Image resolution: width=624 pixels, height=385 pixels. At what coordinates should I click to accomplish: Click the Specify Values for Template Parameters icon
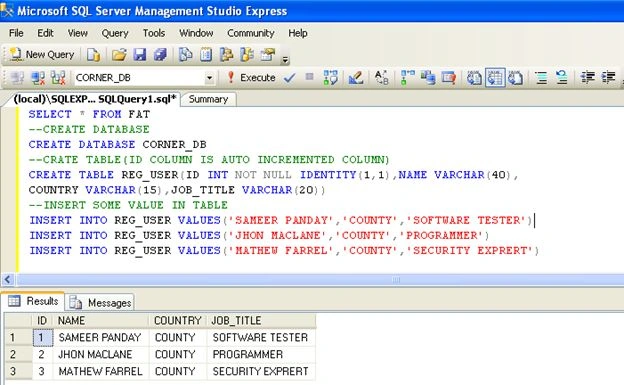tap(381, 78)
